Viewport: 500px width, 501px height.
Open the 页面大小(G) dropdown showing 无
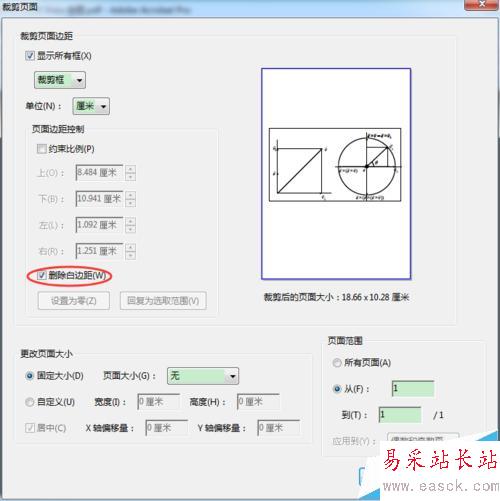(x=203, y=376)
